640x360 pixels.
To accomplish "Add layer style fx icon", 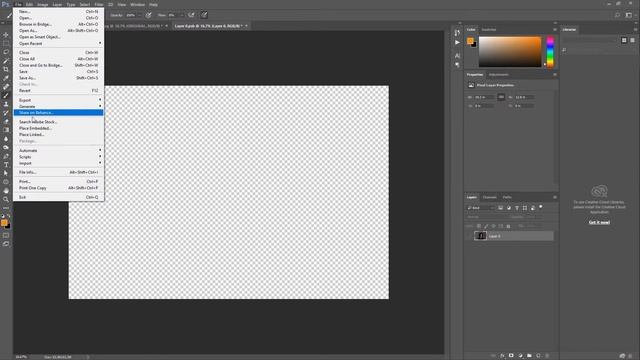I will (502, 356).
